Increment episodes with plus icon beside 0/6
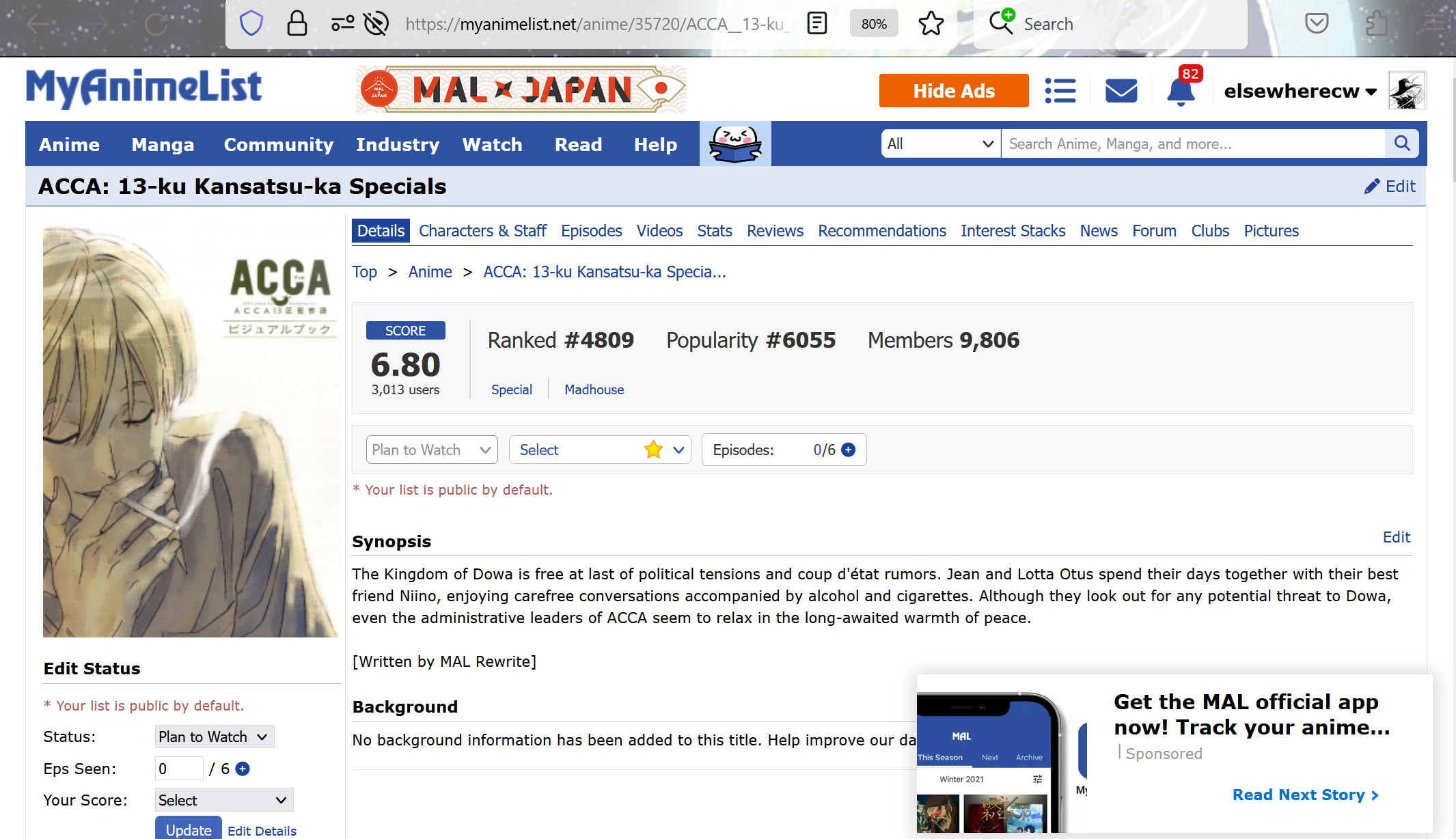Image resolution: width=1456 pixels, height=839 pixels. point(848,450)
